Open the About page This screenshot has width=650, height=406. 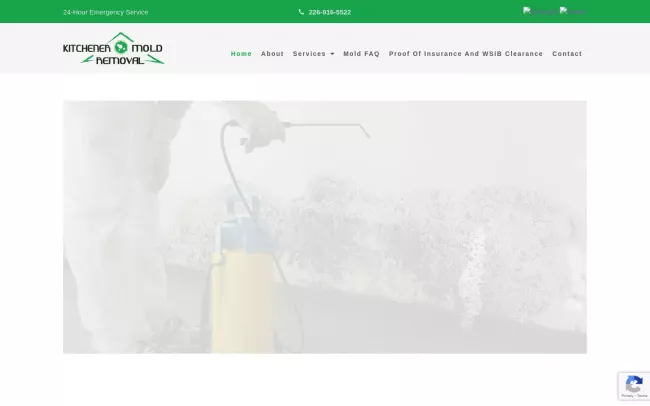[x=272, y=54]
